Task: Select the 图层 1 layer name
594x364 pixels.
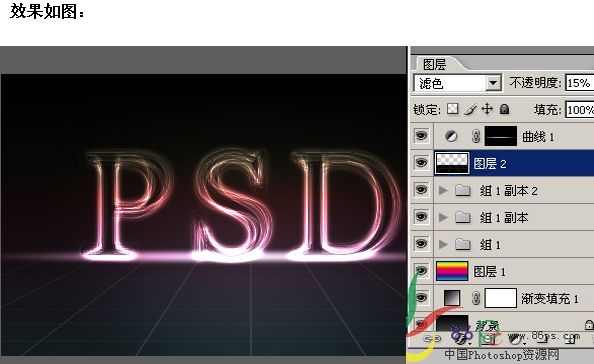Action: 489,272
